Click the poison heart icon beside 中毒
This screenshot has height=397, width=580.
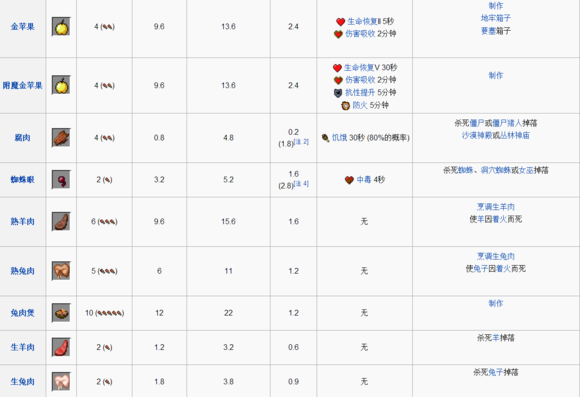[349, 180]
